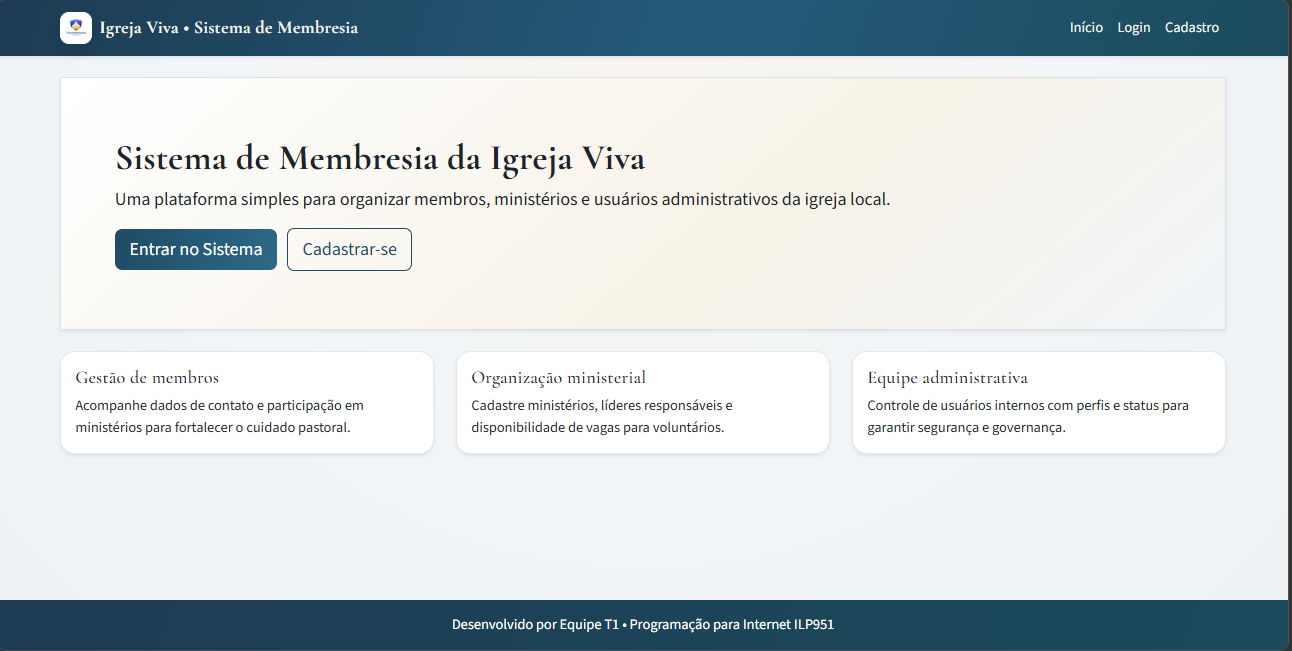Click the 'Acompanhe dados de contato' description
The height and width of the screenshot is (651, 1292).
219,416
